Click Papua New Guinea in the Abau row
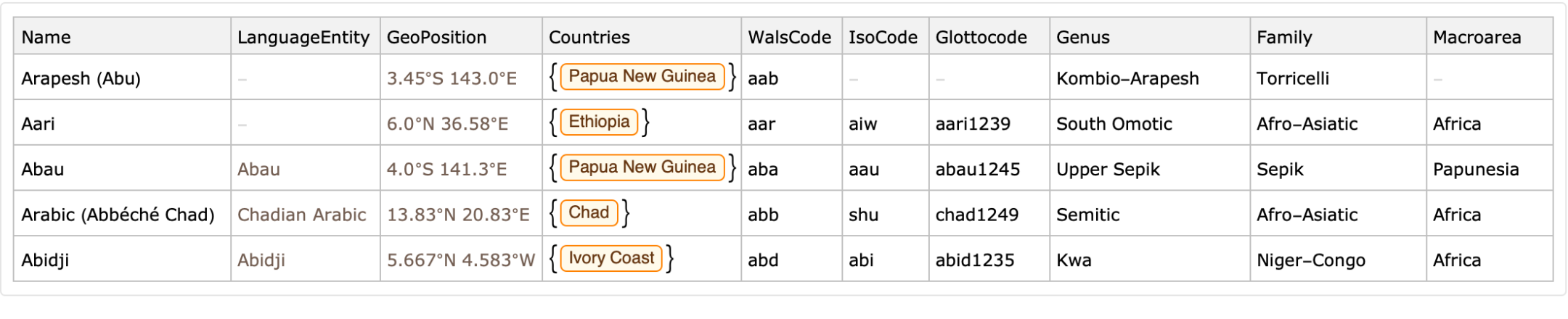Image resolution: width=1568 pixels, height=319 pixels. click(642, 167)
